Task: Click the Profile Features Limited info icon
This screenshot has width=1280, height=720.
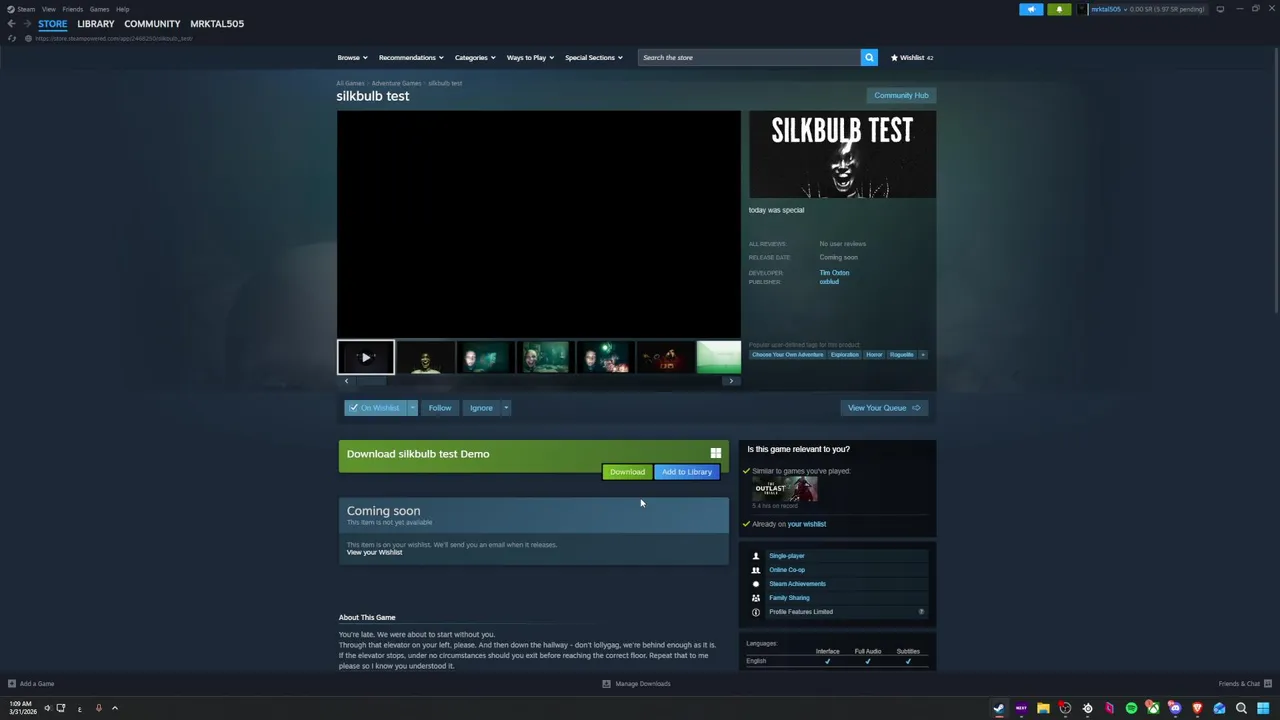Action: [x=756, y=612]
